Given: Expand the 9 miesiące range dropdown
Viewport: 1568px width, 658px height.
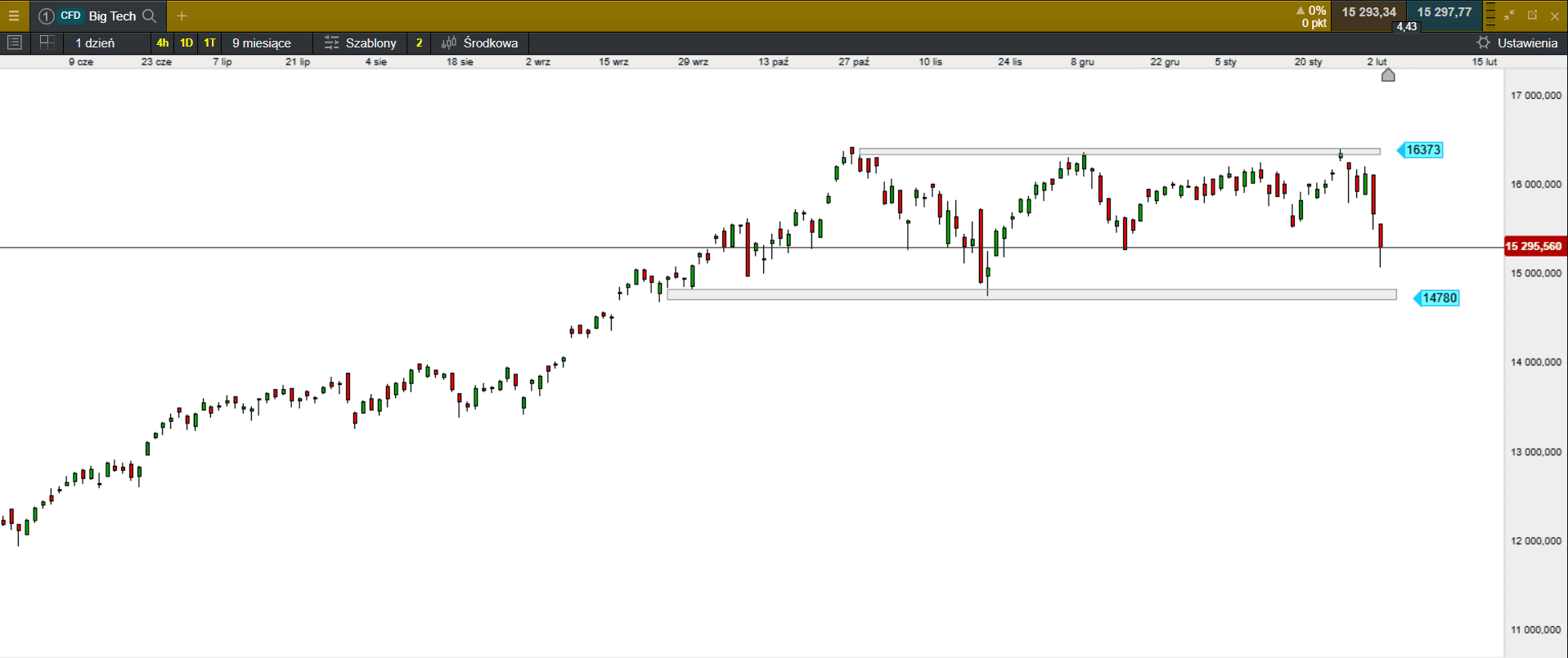Looking at the screenshot, I should coord(262,43).
